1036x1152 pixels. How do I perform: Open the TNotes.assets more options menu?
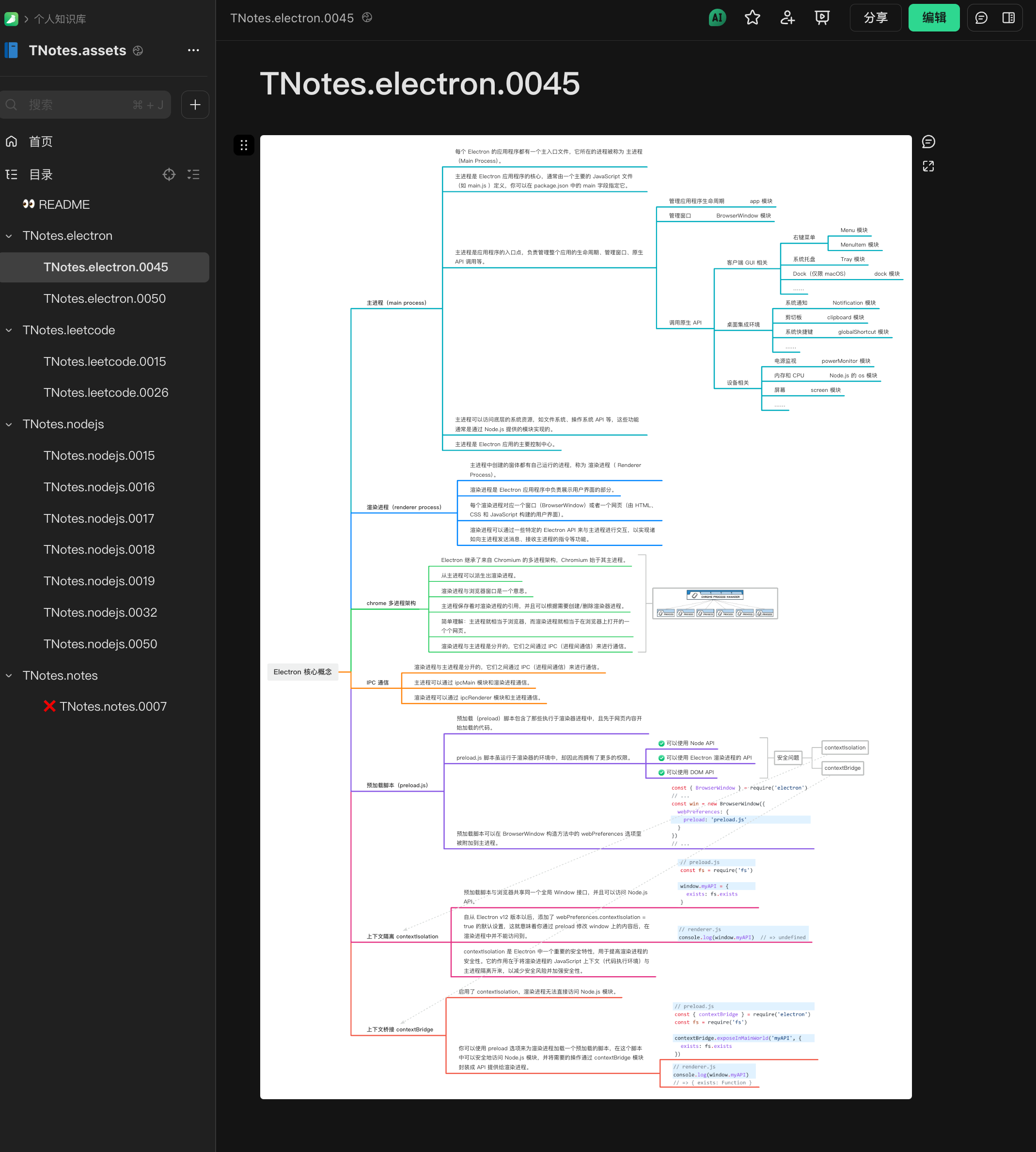pos(193,51)
